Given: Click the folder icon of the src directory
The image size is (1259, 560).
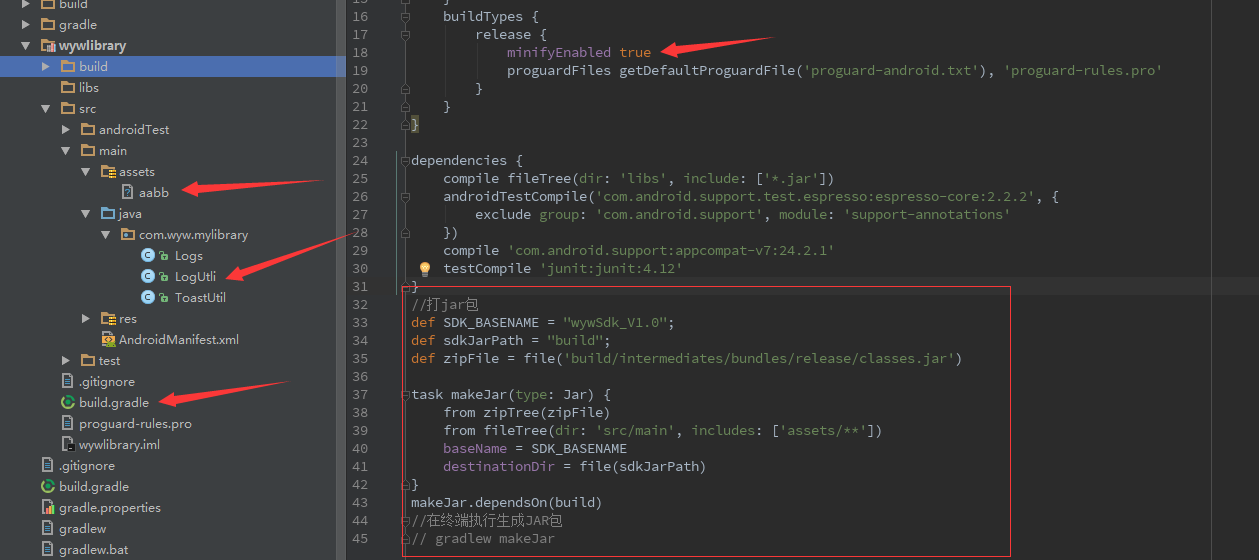Looking at the screenshot, I should coord(68,108).
